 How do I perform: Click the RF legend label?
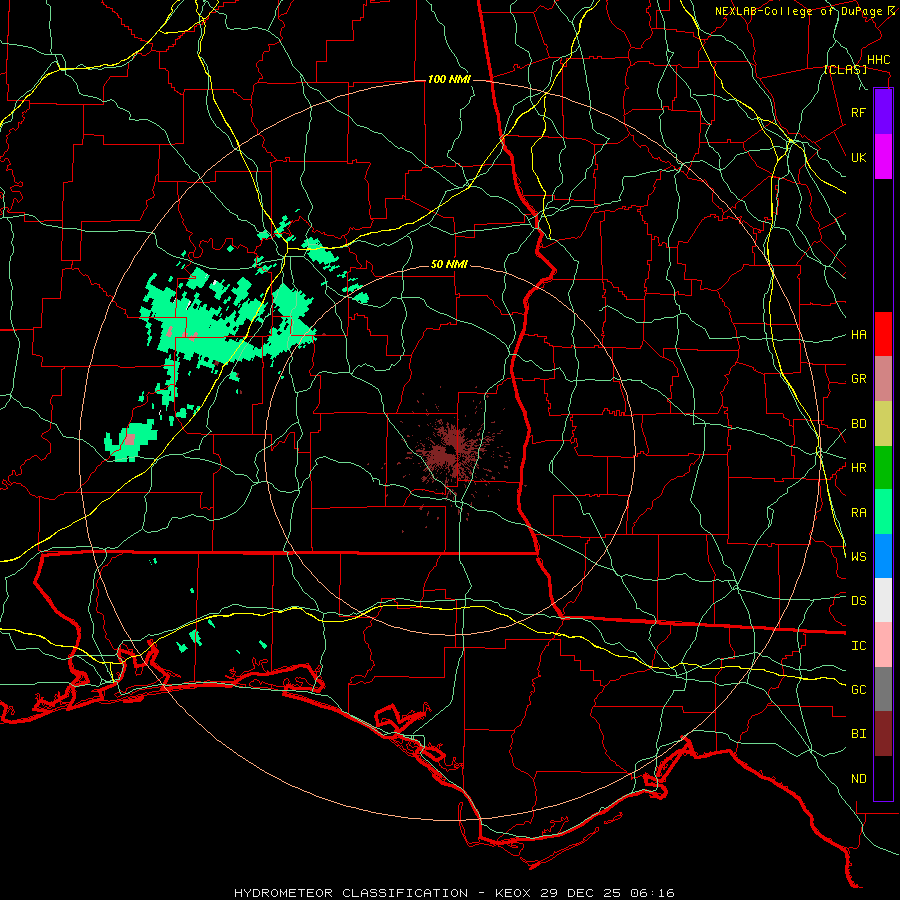859,112
